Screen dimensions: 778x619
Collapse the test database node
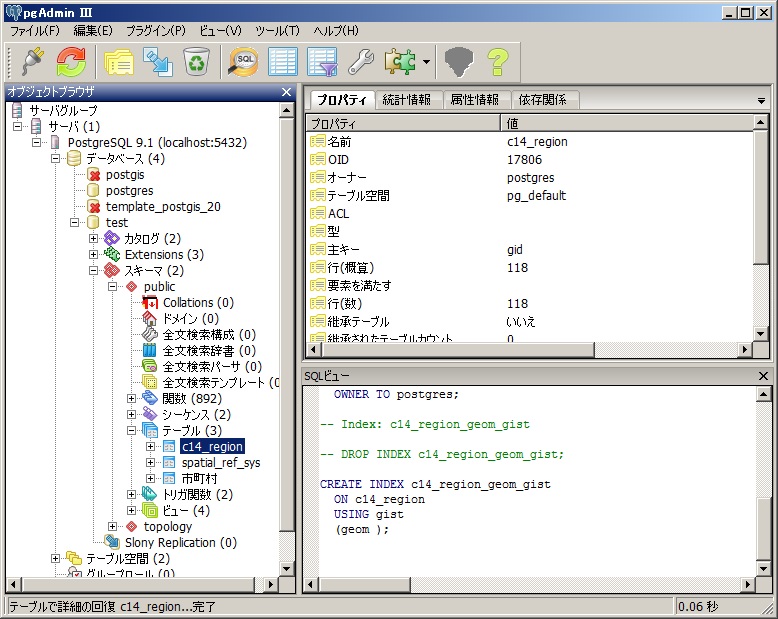[x=76, y=223]
